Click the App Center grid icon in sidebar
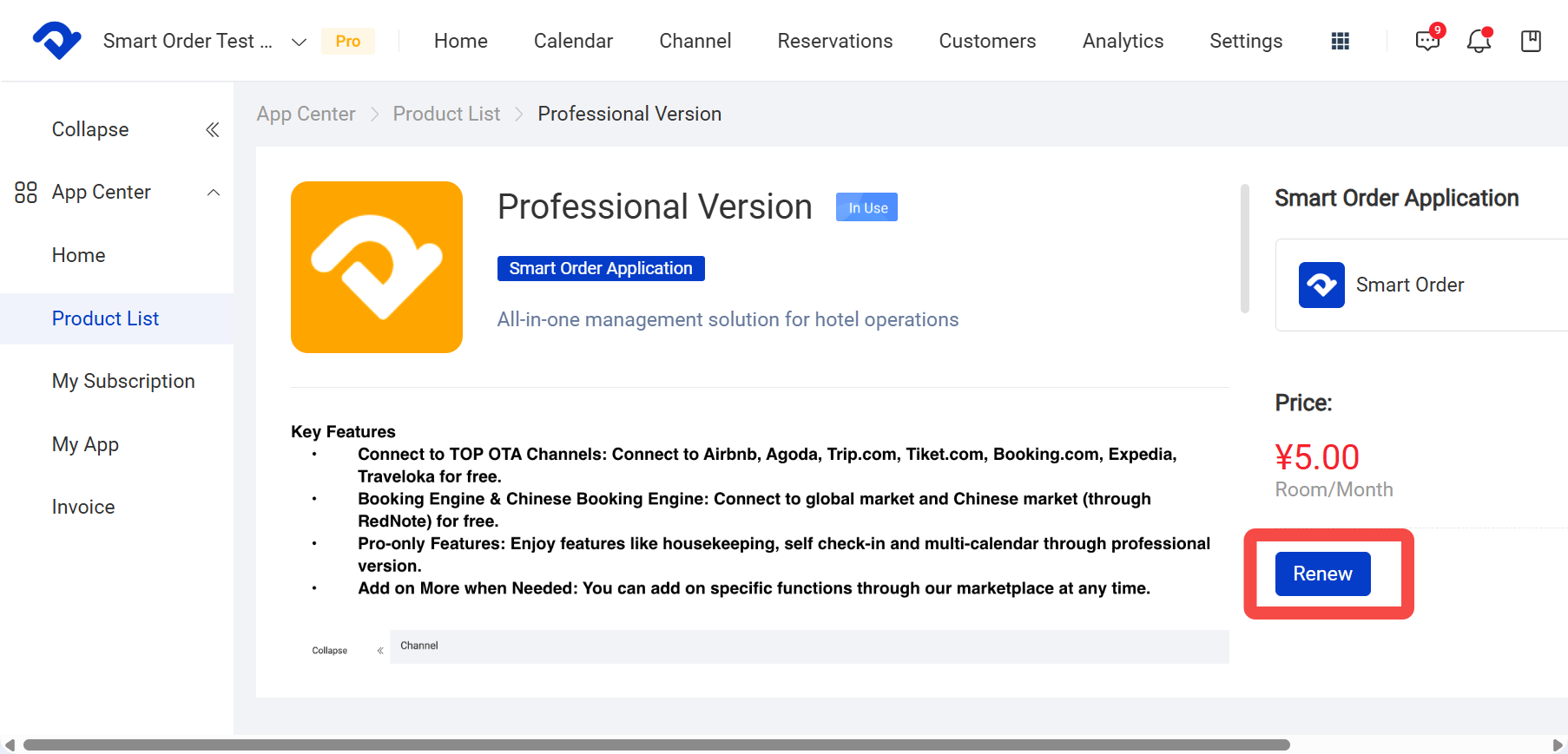 (x=26, y=192)
